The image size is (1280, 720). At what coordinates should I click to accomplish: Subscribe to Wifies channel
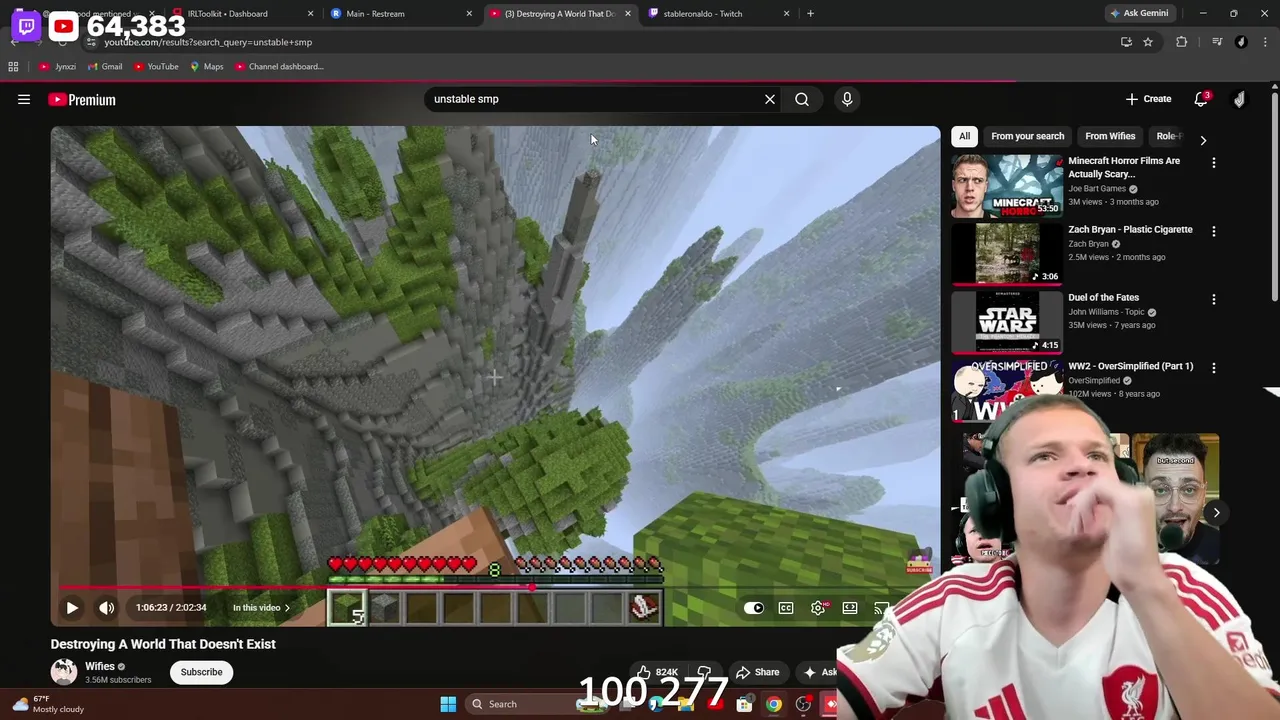click(201, 672)
